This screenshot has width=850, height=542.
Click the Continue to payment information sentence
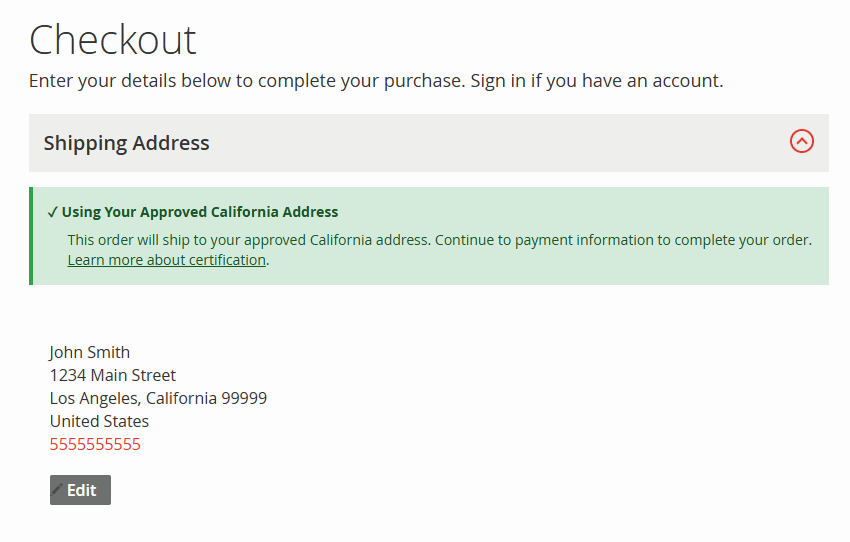click(x=623, y=240)
